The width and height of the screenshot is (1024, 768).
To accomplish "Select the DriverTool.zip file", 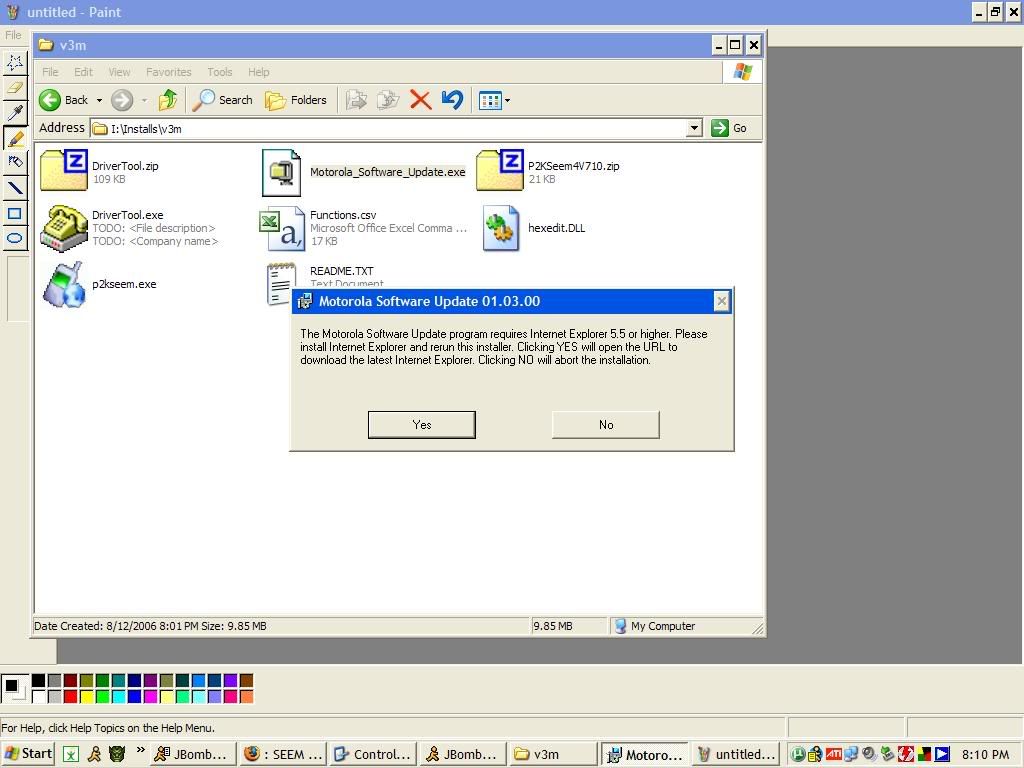I will pos(124,166).
